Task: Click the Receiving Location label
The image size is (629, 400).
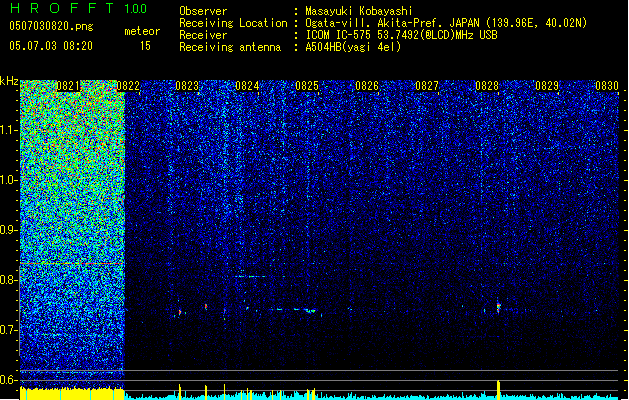Action: (233, 23)
